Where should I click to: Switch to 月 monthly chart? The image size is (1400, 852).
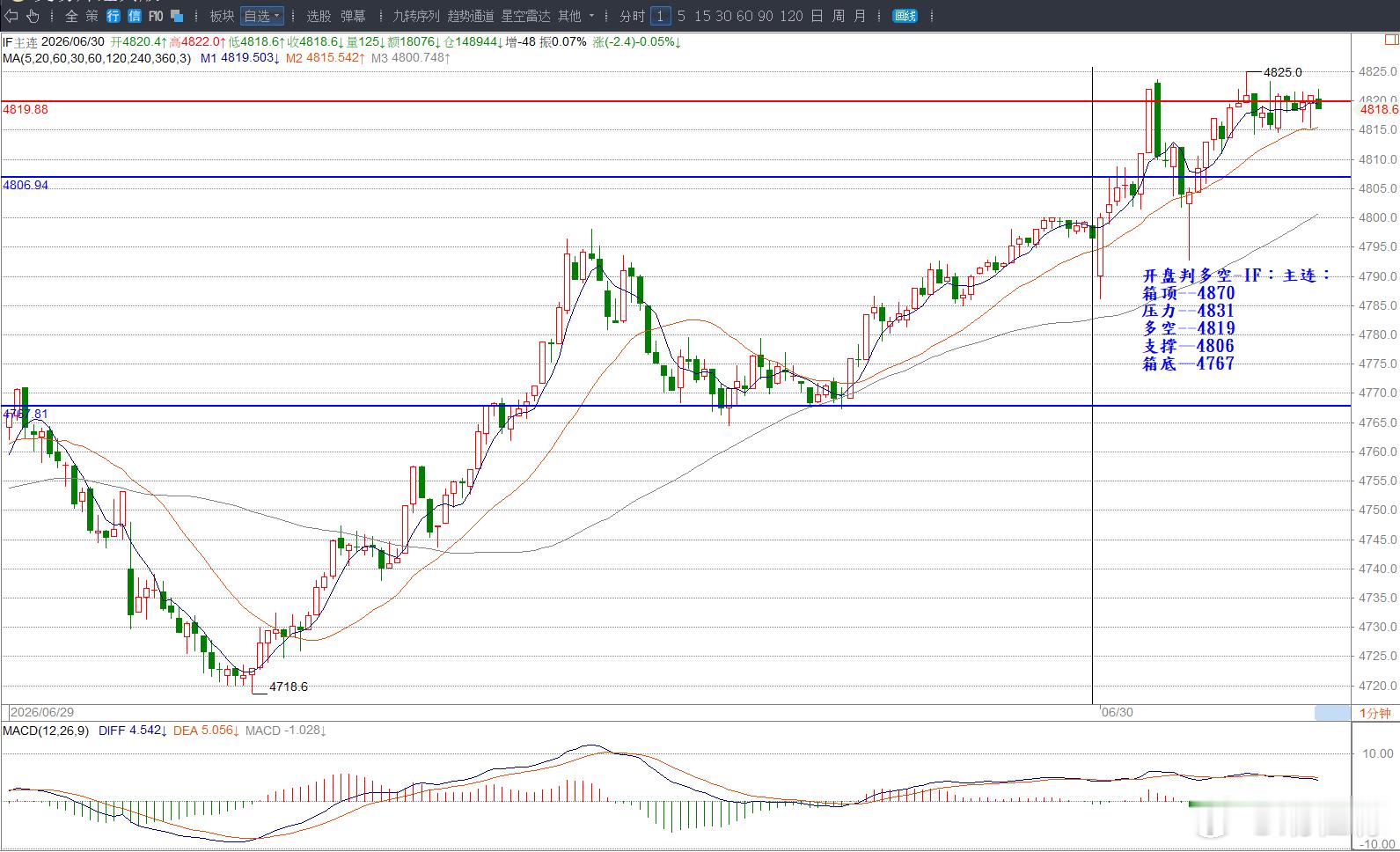coord(860,16)
